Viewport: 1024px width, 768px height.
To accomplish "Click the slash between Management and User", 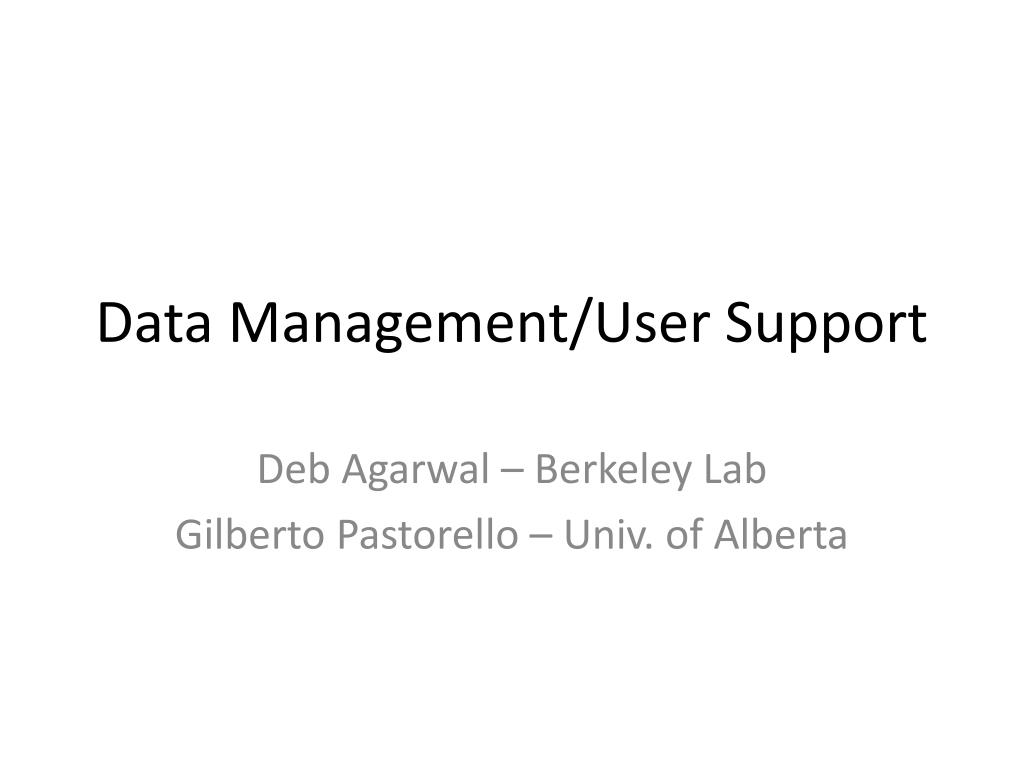I will coord(581,325).
